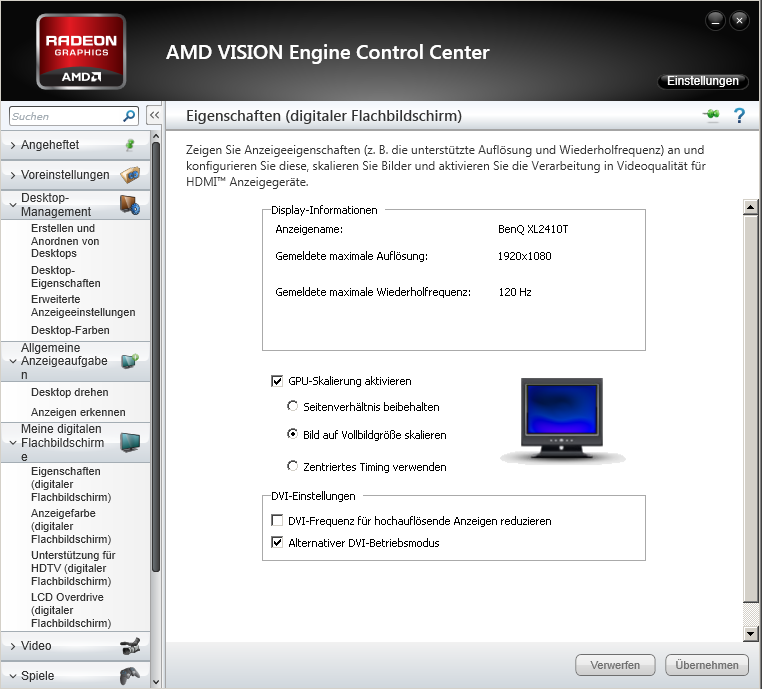Click the Radeon Graphics AMD logo
Viewport: 762px width, 689px height.
81,52
